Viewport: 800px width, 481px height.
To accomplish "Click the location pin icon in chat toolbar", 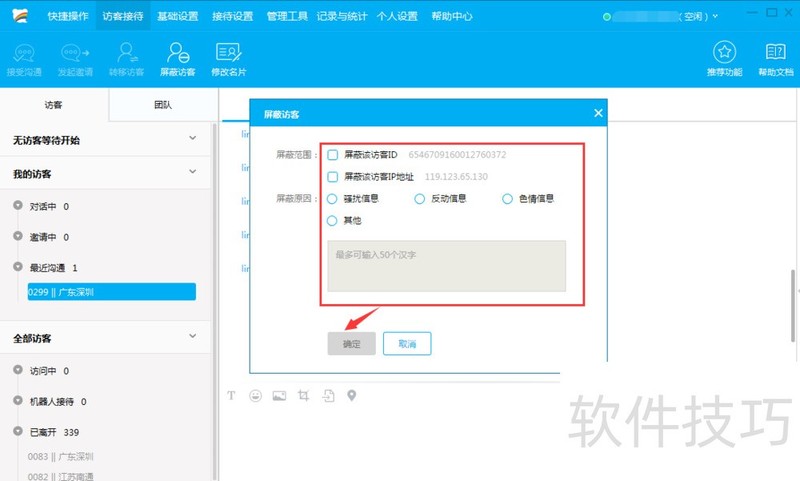I will [x=352, y=396].
